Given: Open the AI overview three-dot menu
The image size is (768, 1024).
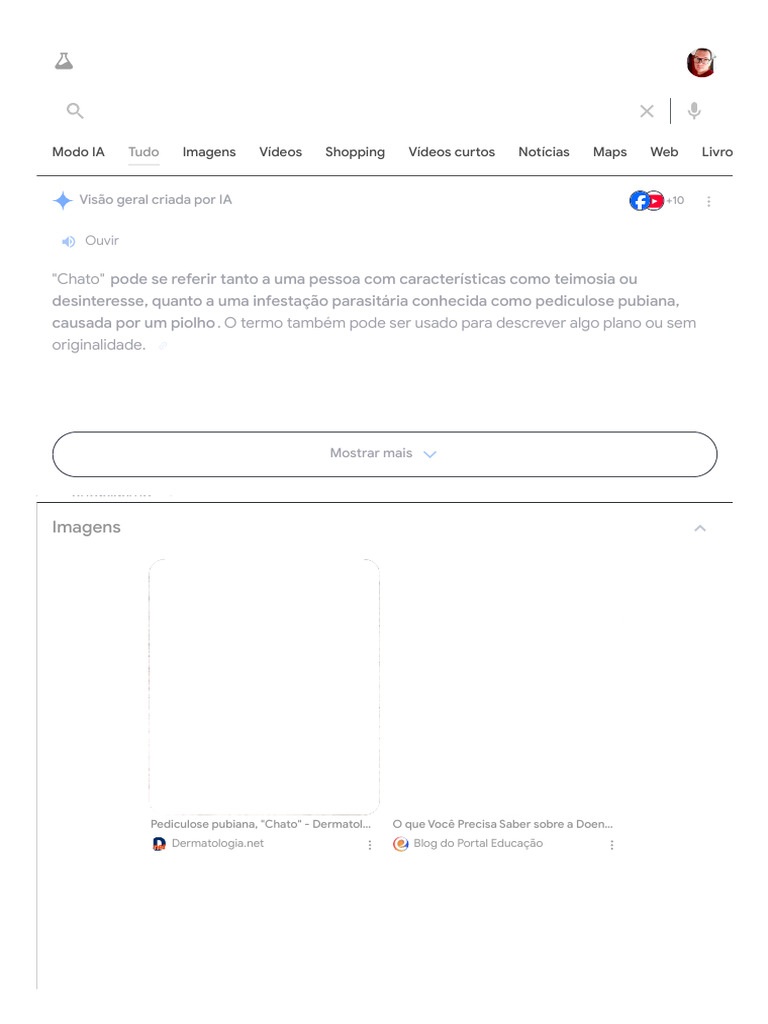Looking at the screenshot, I should point(709,201).
